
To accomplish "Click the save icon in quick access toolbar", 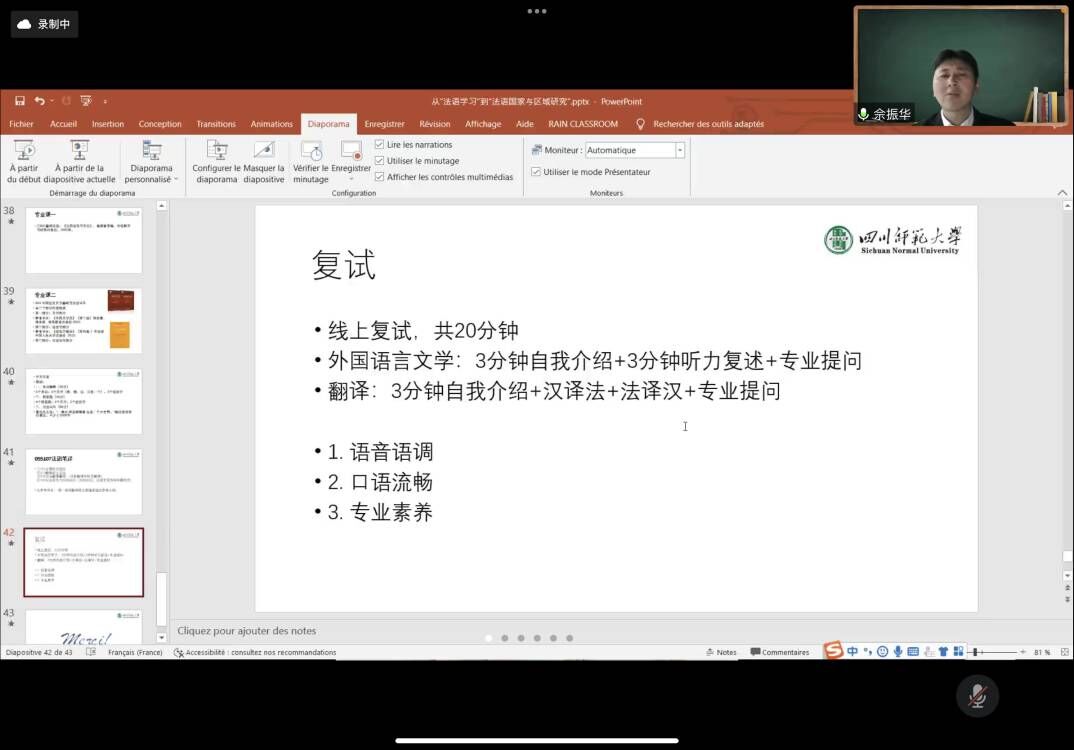I will click(x=20, y=101).
